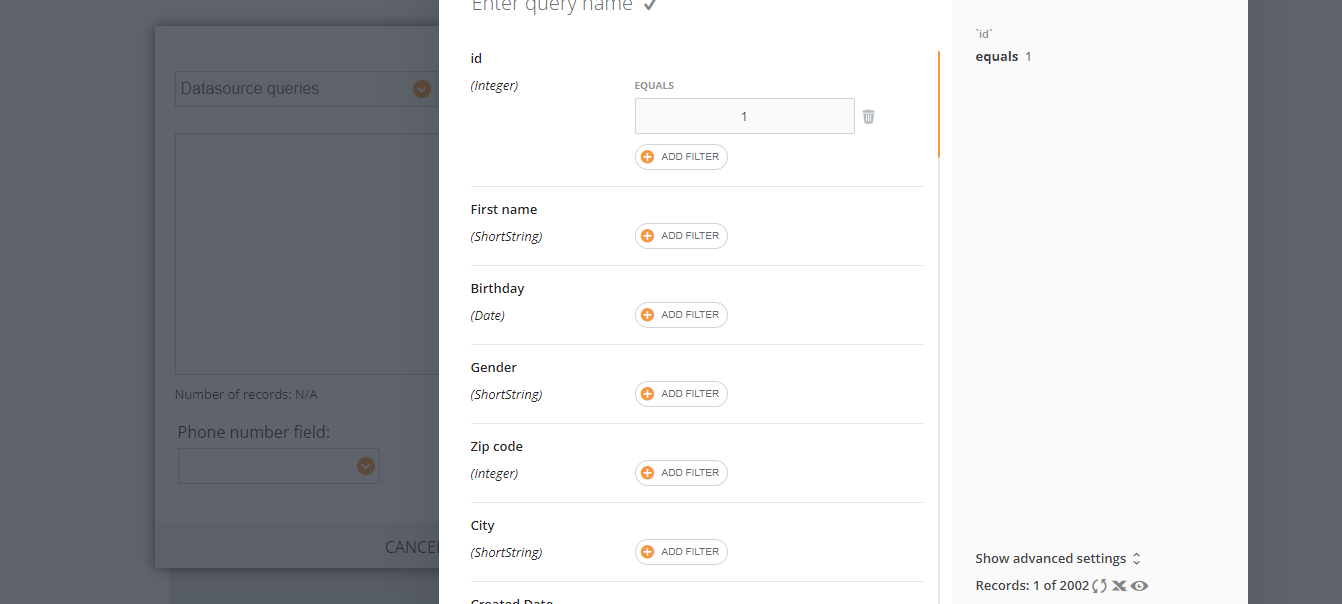Click the Cancel button
Screen dimensions: 1342x604
tap(412, 547)
